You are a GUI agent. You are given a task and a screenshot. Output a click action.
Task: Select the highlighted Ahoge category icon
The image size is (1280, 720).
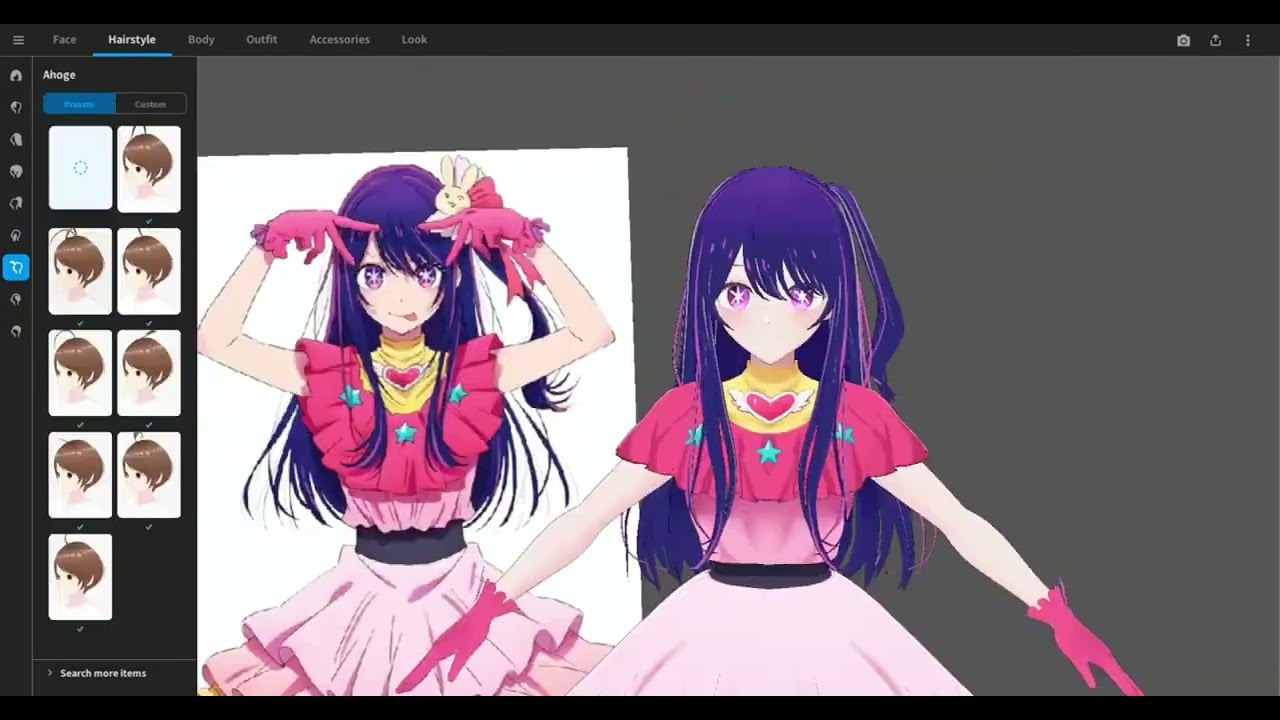16,267
